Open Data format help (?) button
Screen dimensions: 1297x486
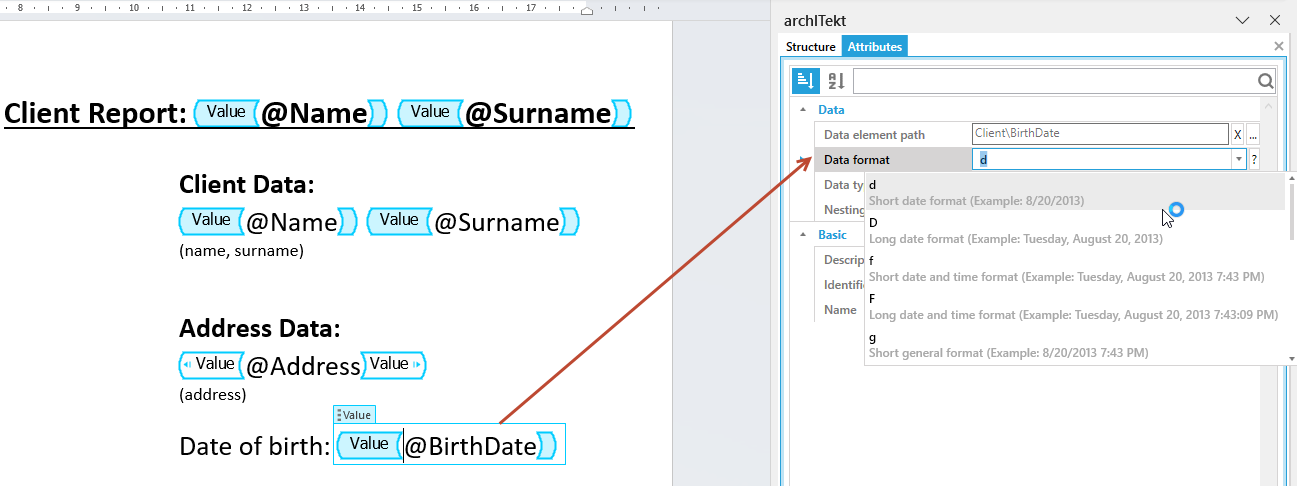click(1254, 159)
